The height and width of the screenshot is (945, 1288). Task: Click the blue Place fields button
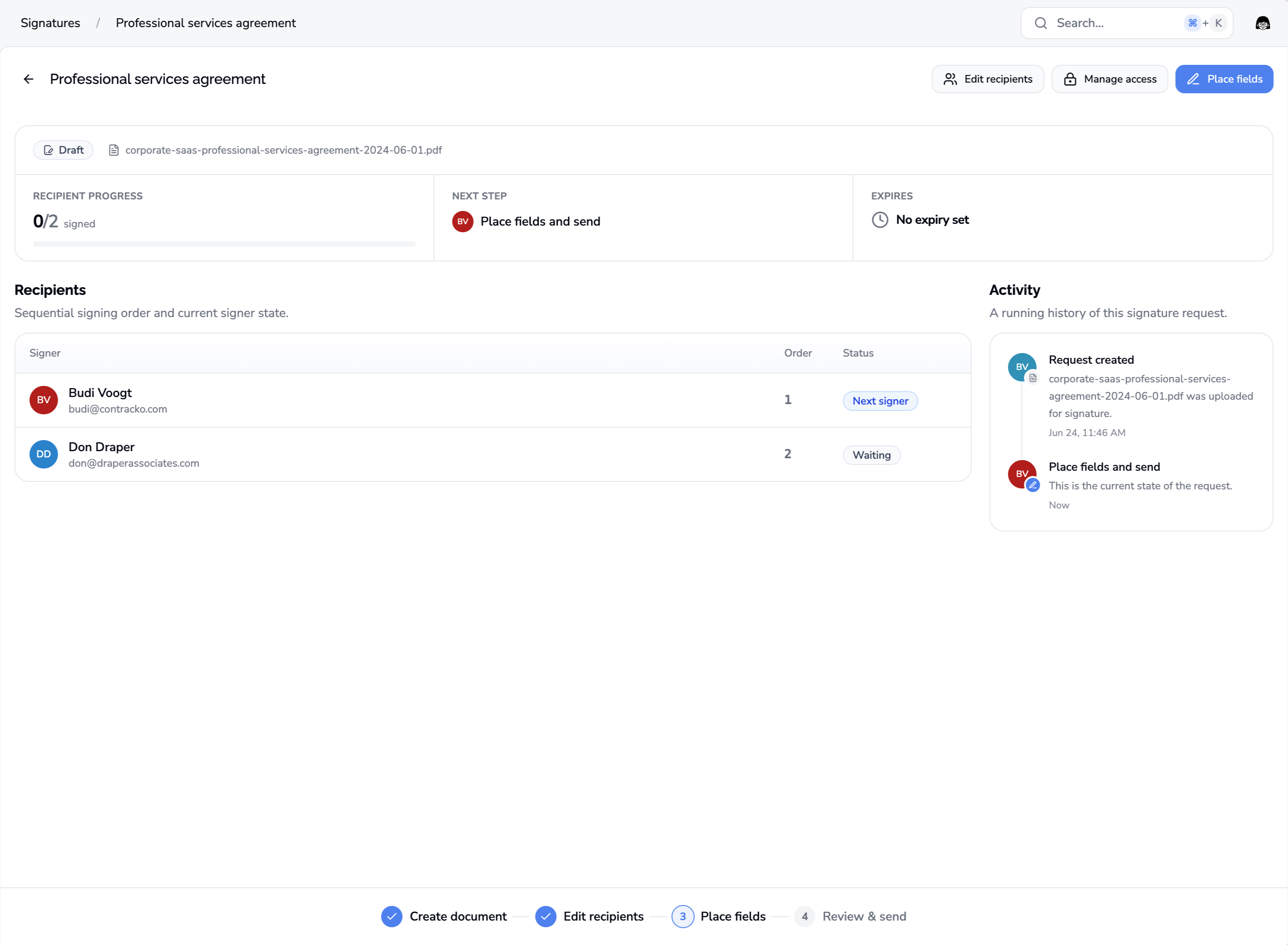point(1223,79)
